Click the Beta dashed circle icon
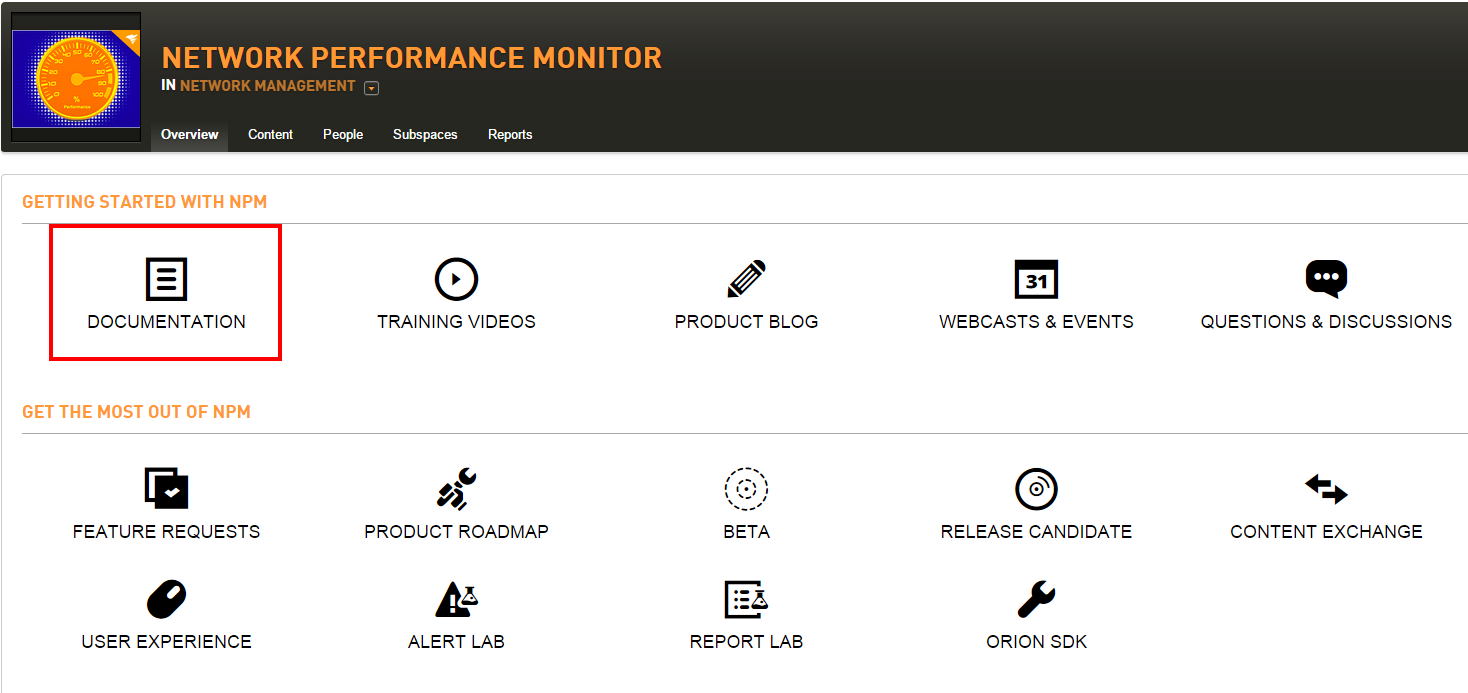Image resolution: width=1468 pixels, height=693 pixels. (746, 489)
